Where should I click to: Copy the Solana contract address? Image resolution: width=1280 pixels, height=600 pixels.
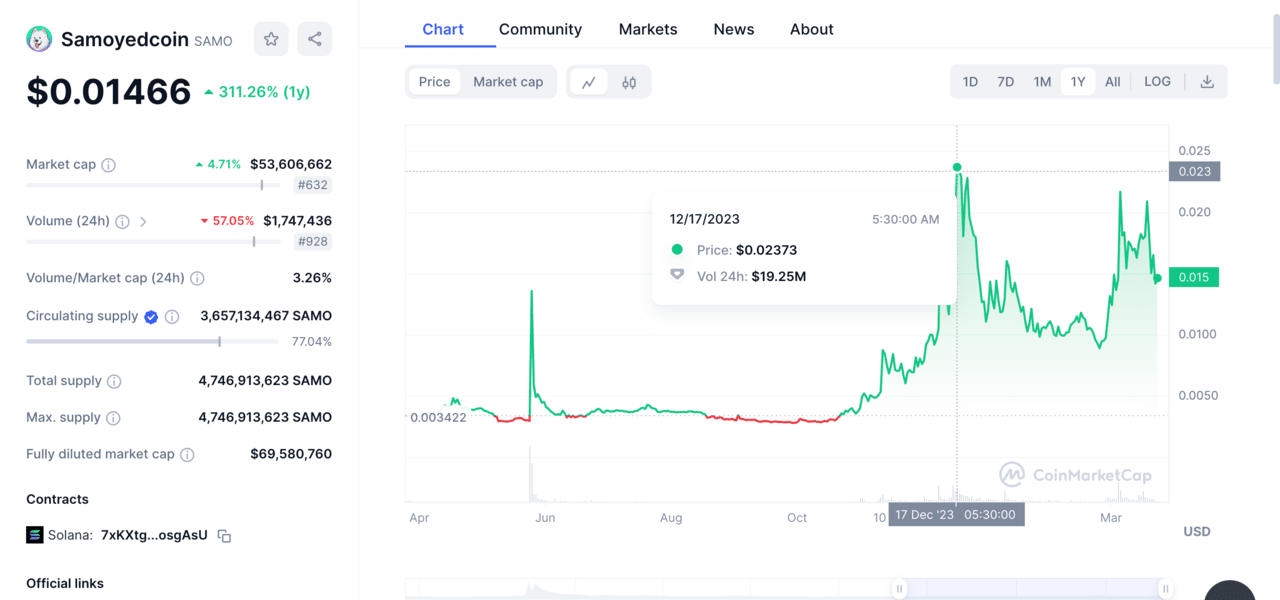coord(225,536)
